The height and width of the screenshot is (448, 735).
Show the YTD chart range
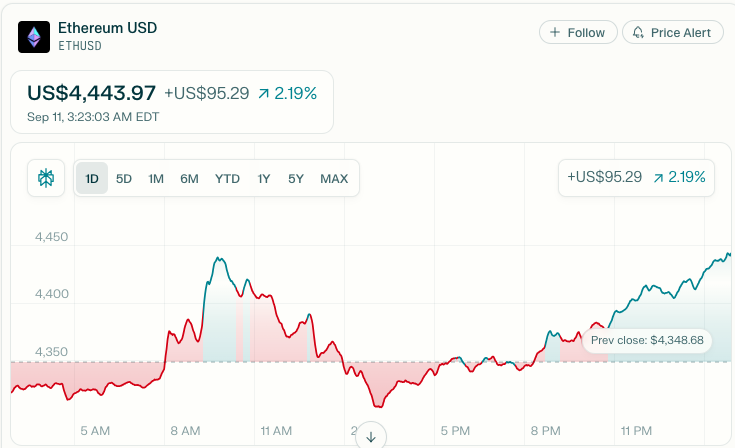pyautogui.click(x=227, y=179)
